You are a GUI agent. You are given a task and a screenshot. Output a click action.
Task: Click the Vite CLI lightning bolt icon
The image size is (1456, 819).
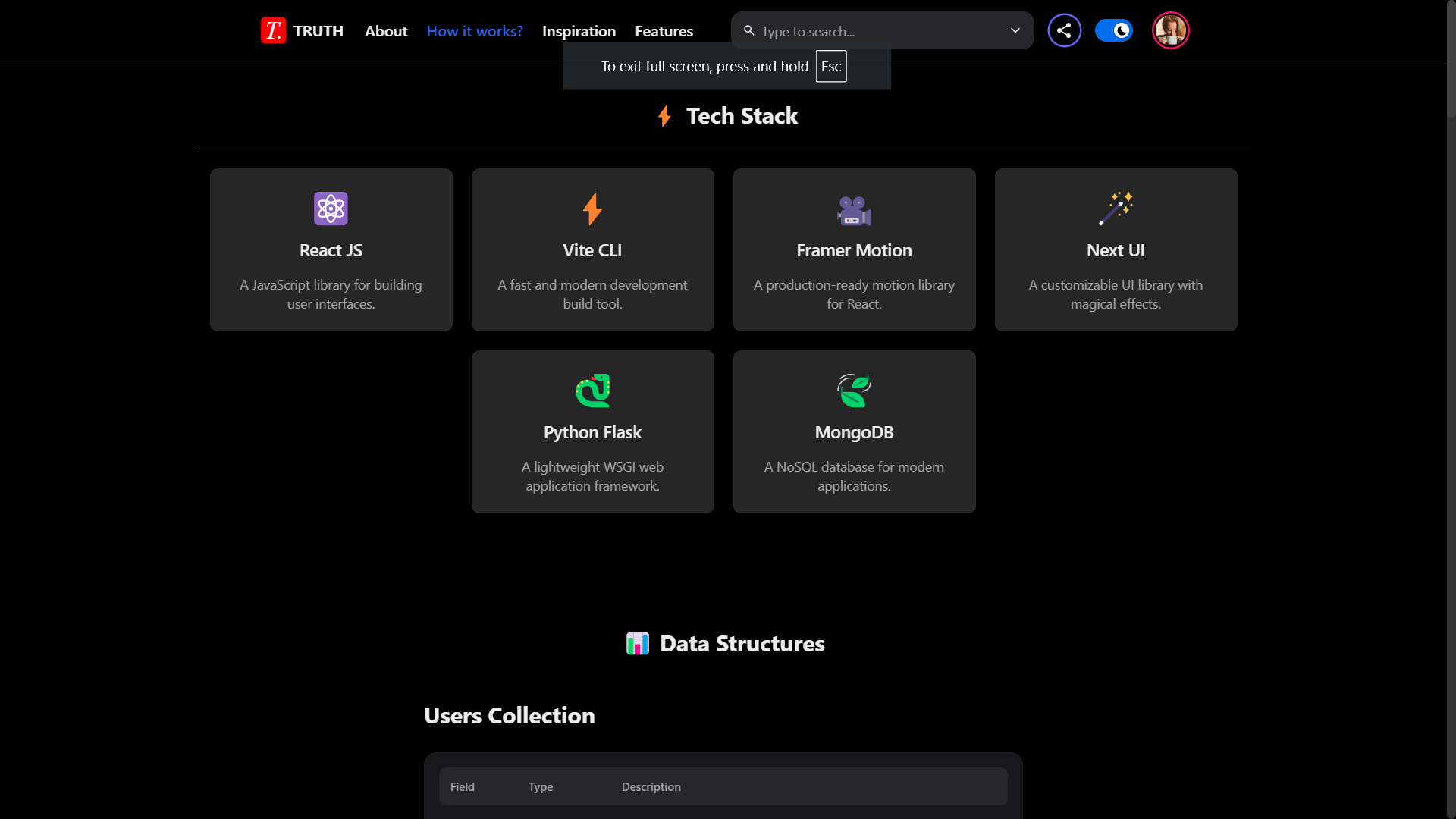pos(592,209)
